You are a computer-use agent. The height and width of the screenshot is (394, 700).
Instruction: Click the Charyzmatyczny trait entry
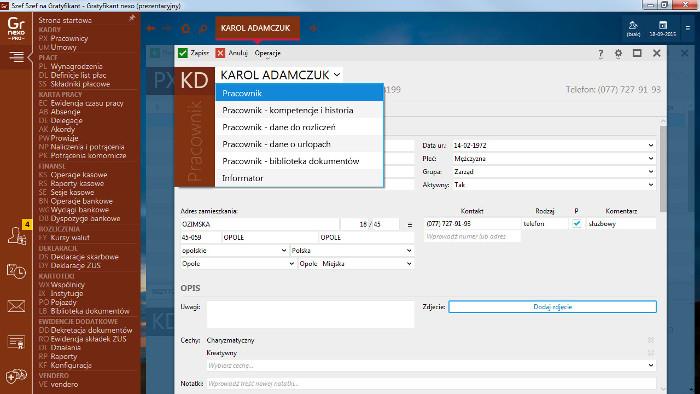230,340
